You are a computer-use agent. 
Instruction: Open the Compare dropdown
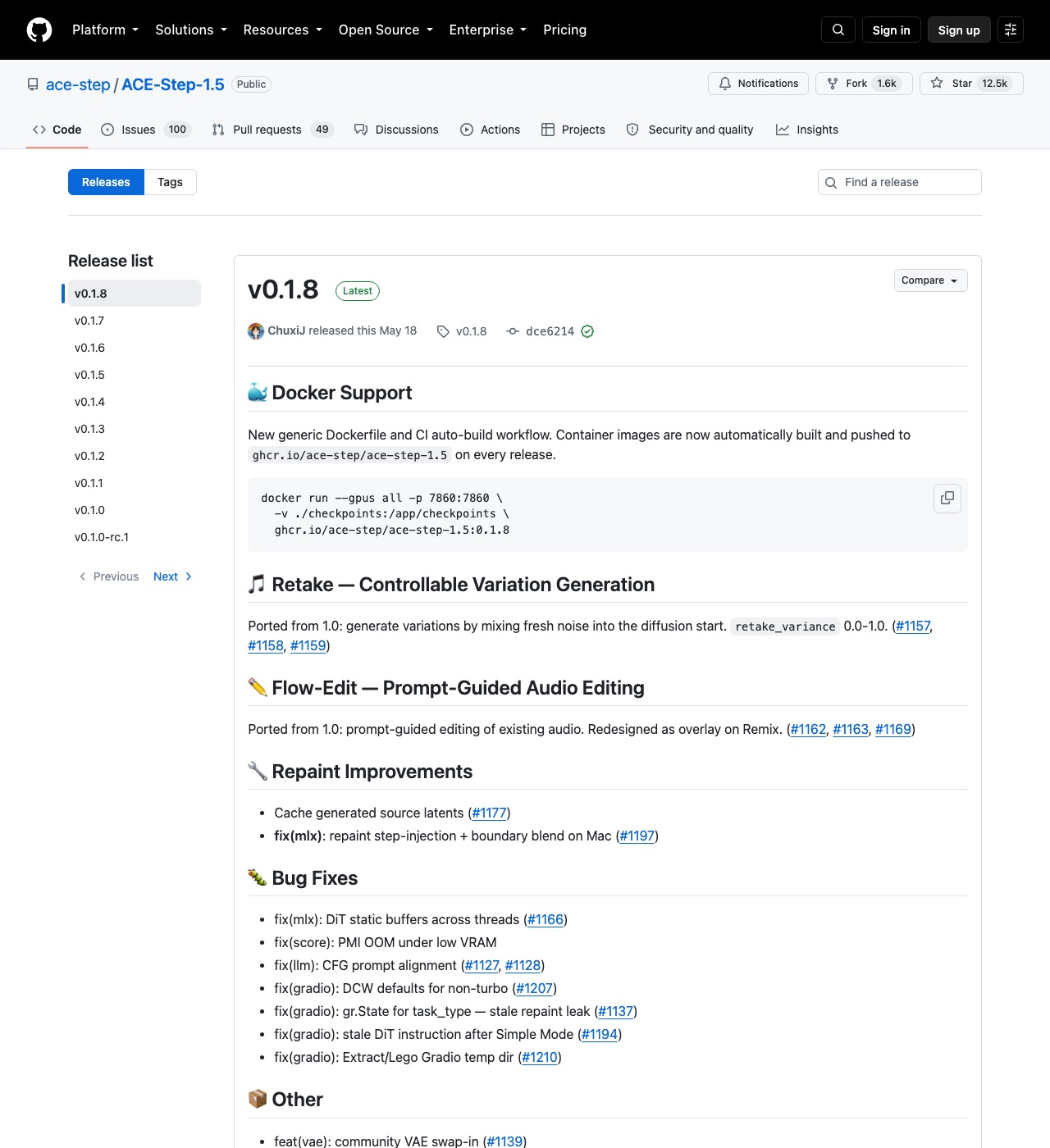930,280
